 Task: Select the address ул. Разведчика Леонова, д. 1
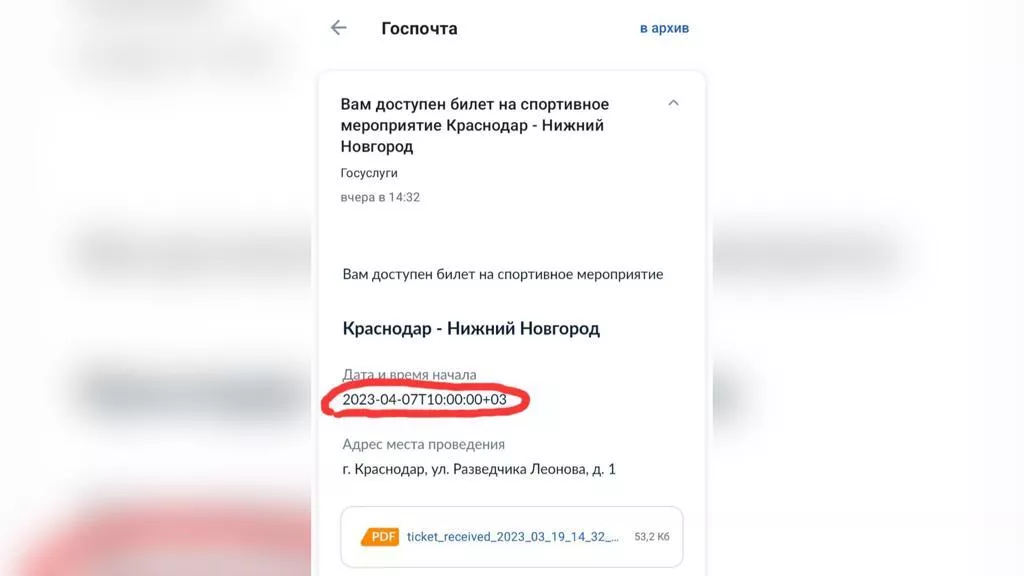pyautogui.click(x=523, y=469)
